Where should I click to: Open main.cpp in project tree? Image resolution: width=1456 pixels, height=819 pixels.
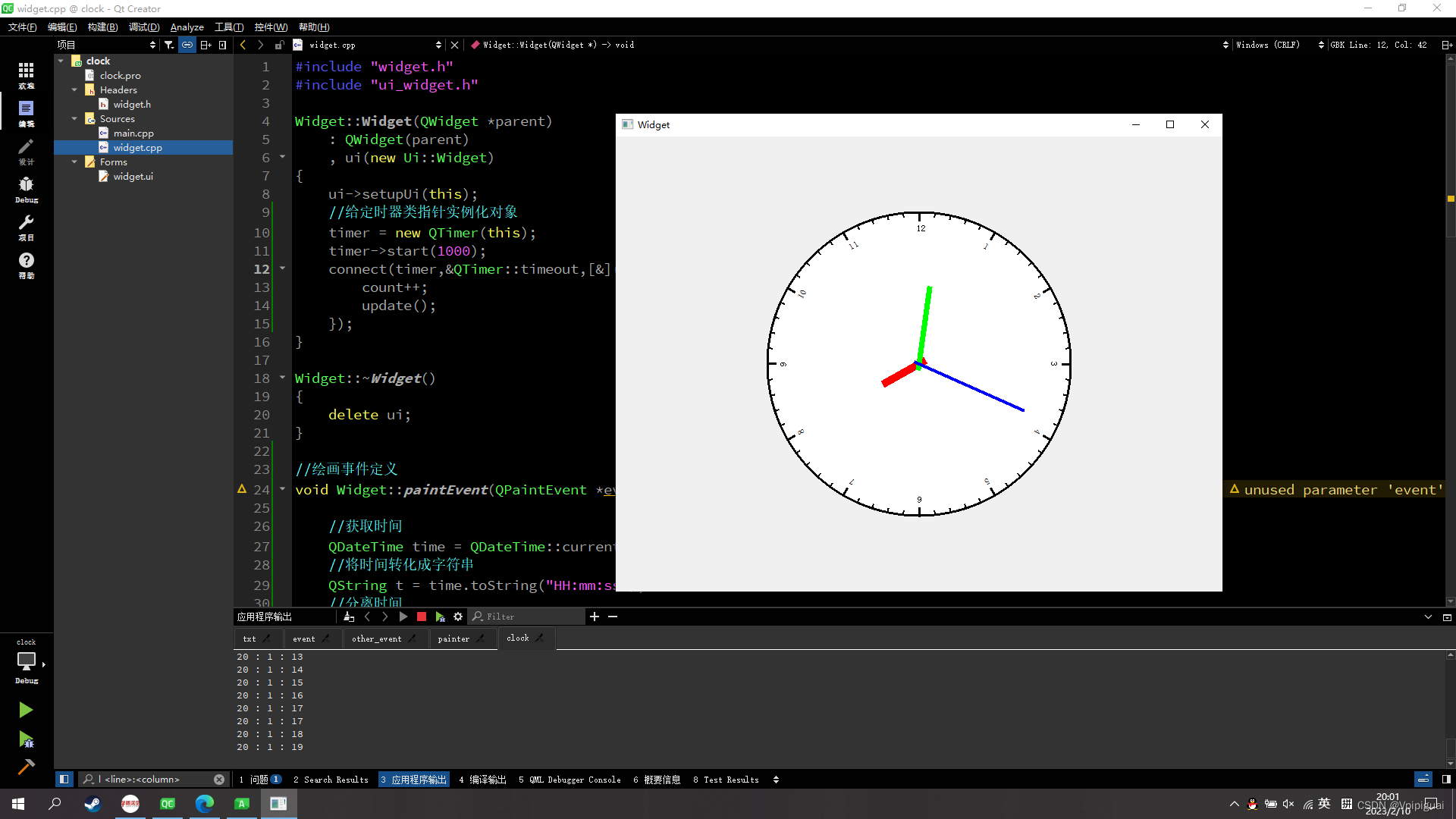[133, 133]
